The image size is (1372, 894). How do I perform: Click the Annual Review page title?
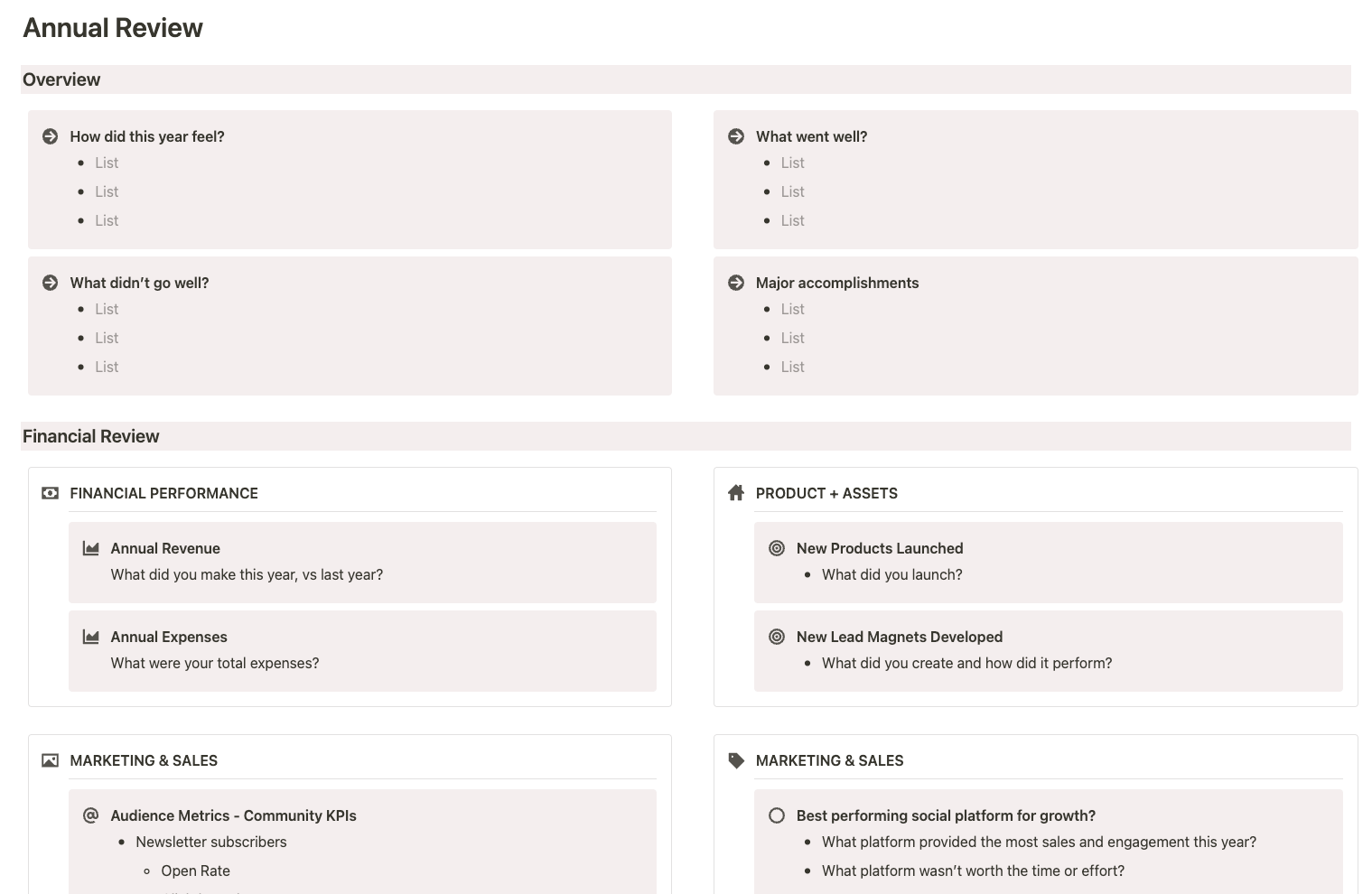click(113, 28)
